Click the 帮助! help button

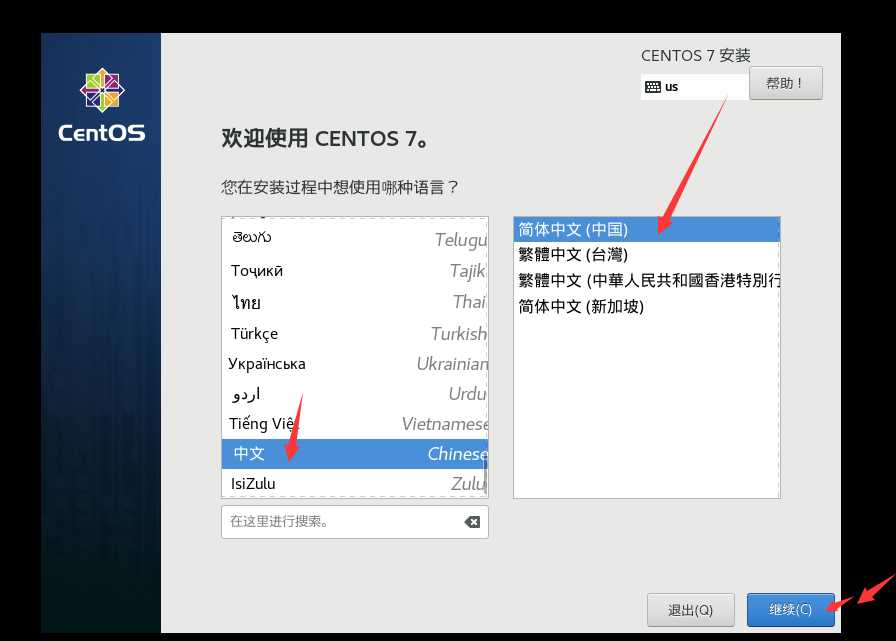(786, 83)
